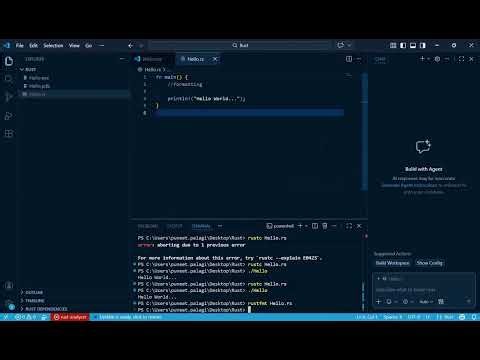Click the navigate forward arrow
Viewport: 480px width, 360px height.
pos(141,45)
